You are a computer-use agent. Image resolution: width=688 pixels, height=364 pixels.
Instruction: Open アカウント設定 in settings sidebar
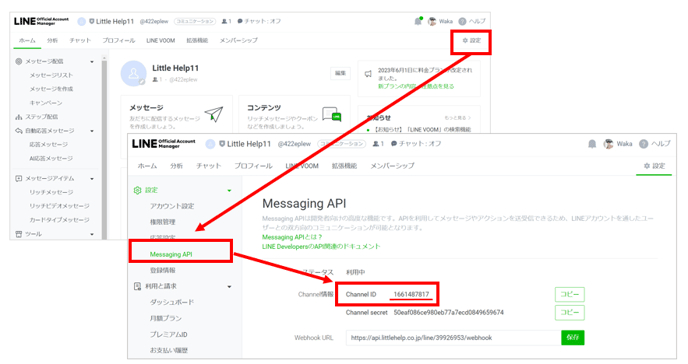coord(172,206)
